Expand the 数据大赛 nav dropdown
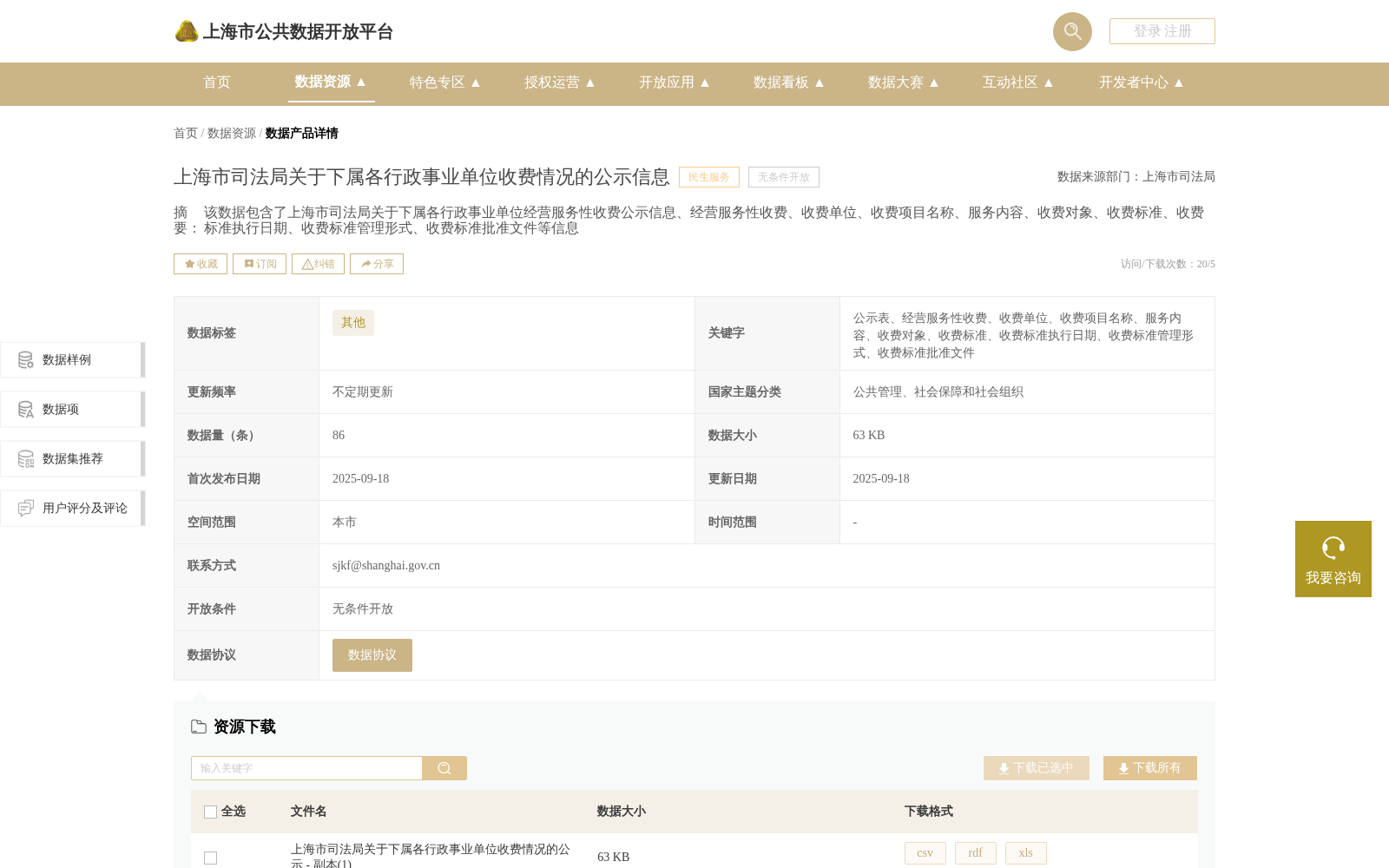This screenshot has width=1389, height=868. tap(904, 82)
